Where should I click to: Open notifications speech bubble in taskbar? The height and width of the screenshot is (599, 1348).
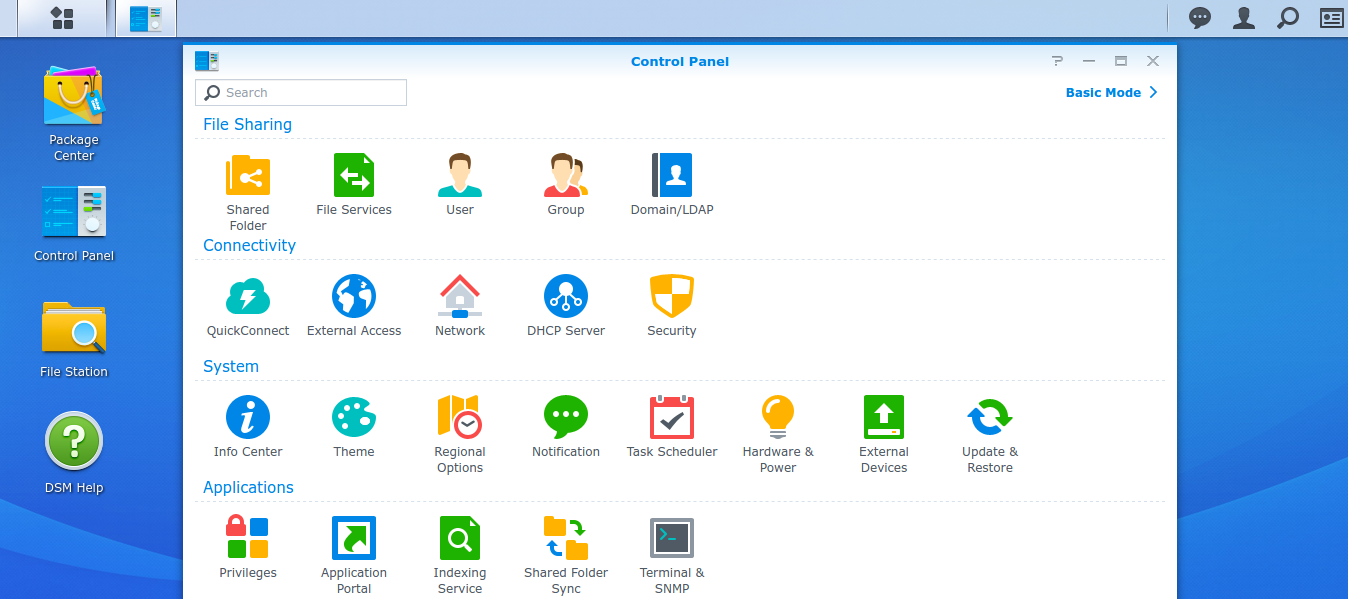1199,17
